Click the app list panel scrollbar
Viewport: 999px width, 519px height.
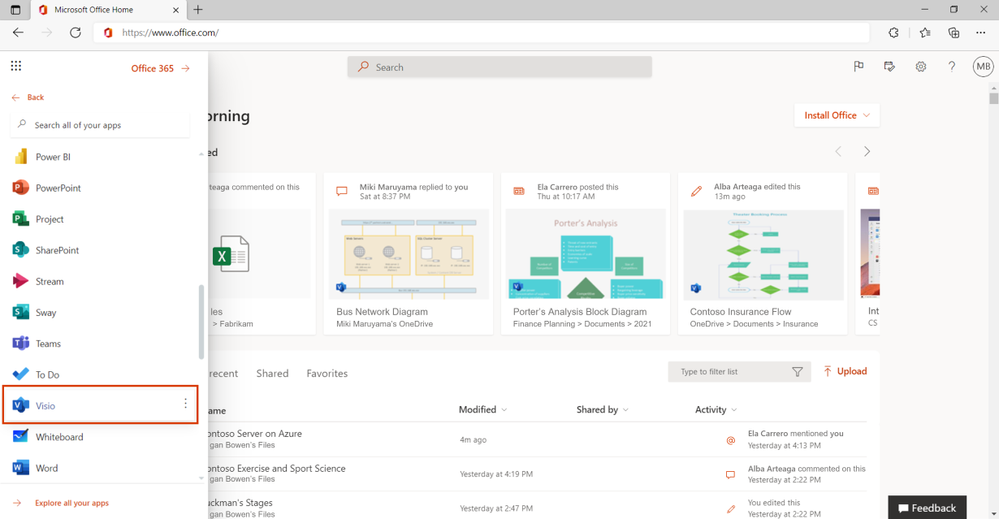201,322
